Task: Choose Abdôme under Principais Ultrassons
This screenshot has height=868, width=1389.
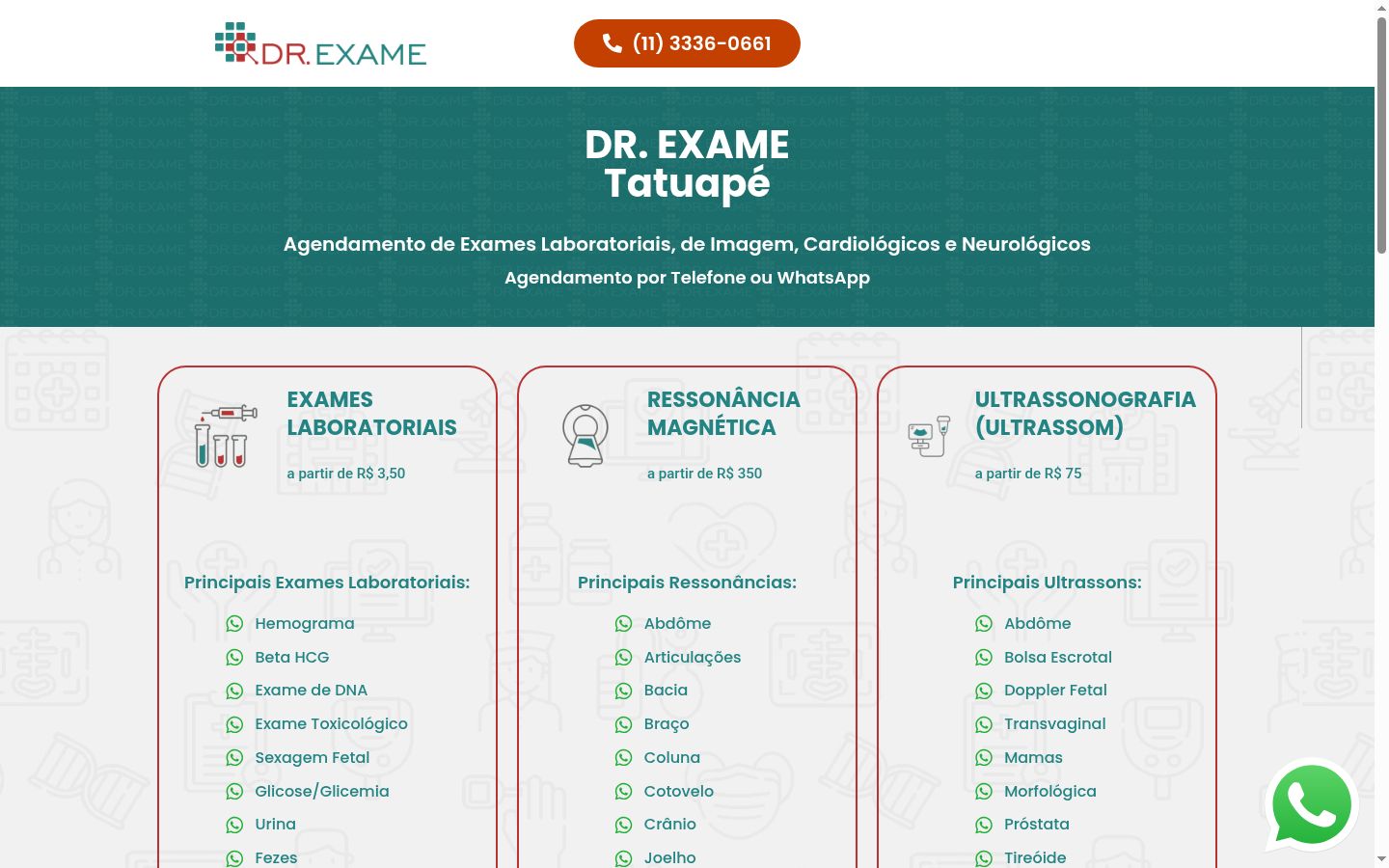Action: click(1038, 624)
